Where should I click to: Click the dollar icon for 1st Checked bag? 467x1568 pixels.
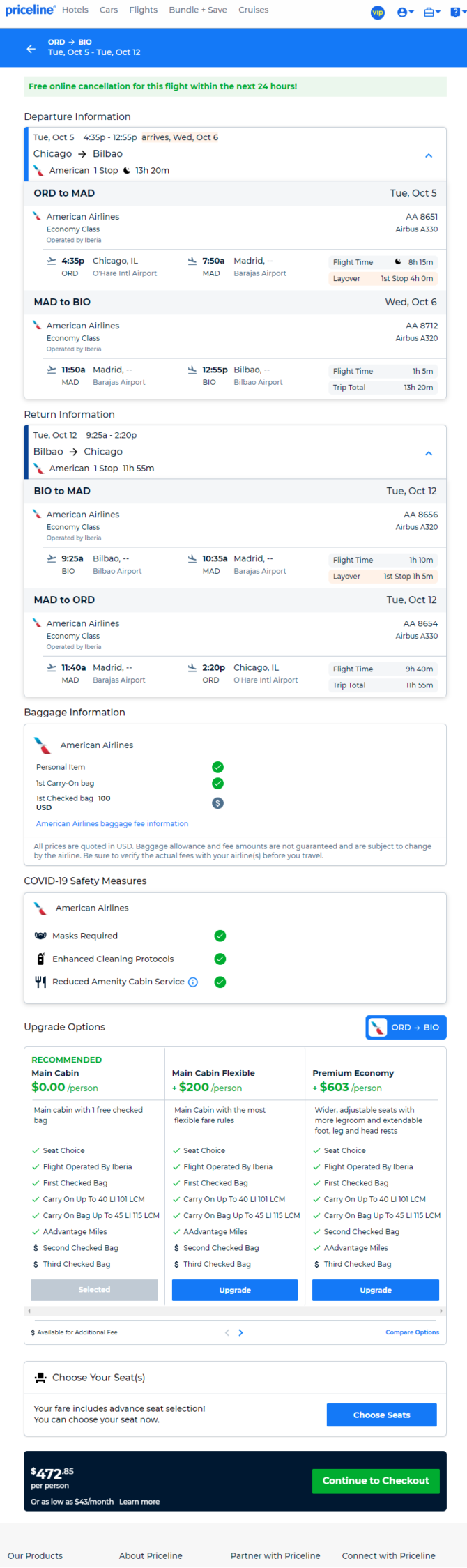217,803
